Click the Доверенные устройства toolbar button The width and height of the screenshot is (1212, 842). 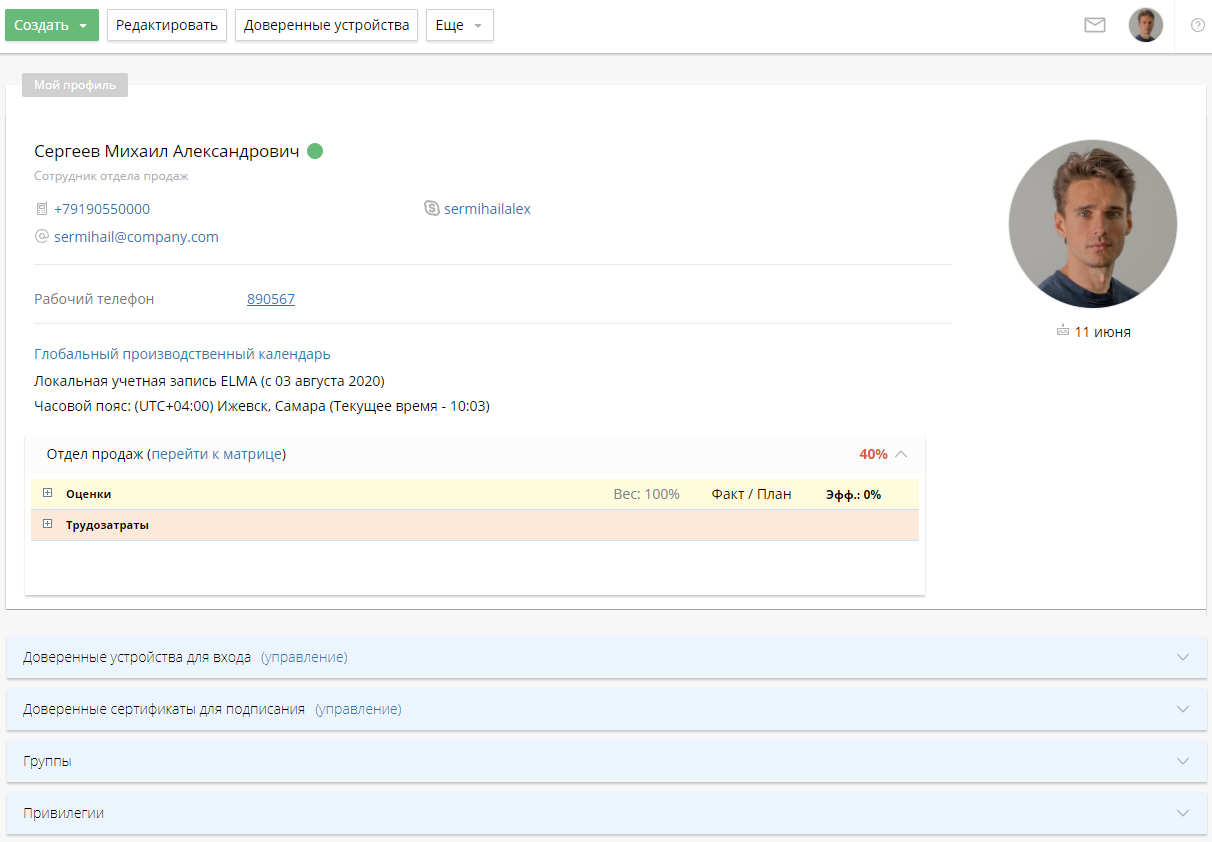326,25
